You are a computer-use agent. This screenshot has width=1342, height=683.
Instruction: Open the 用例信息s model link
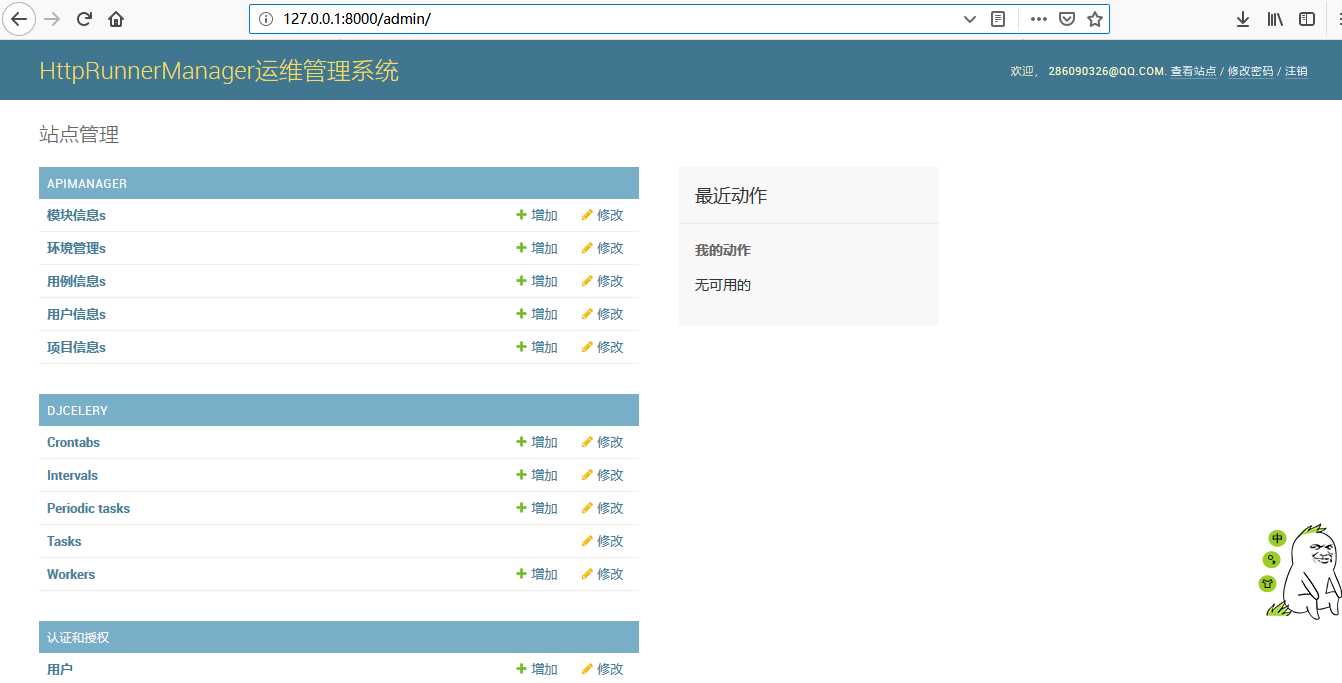[x=76, y=281]
